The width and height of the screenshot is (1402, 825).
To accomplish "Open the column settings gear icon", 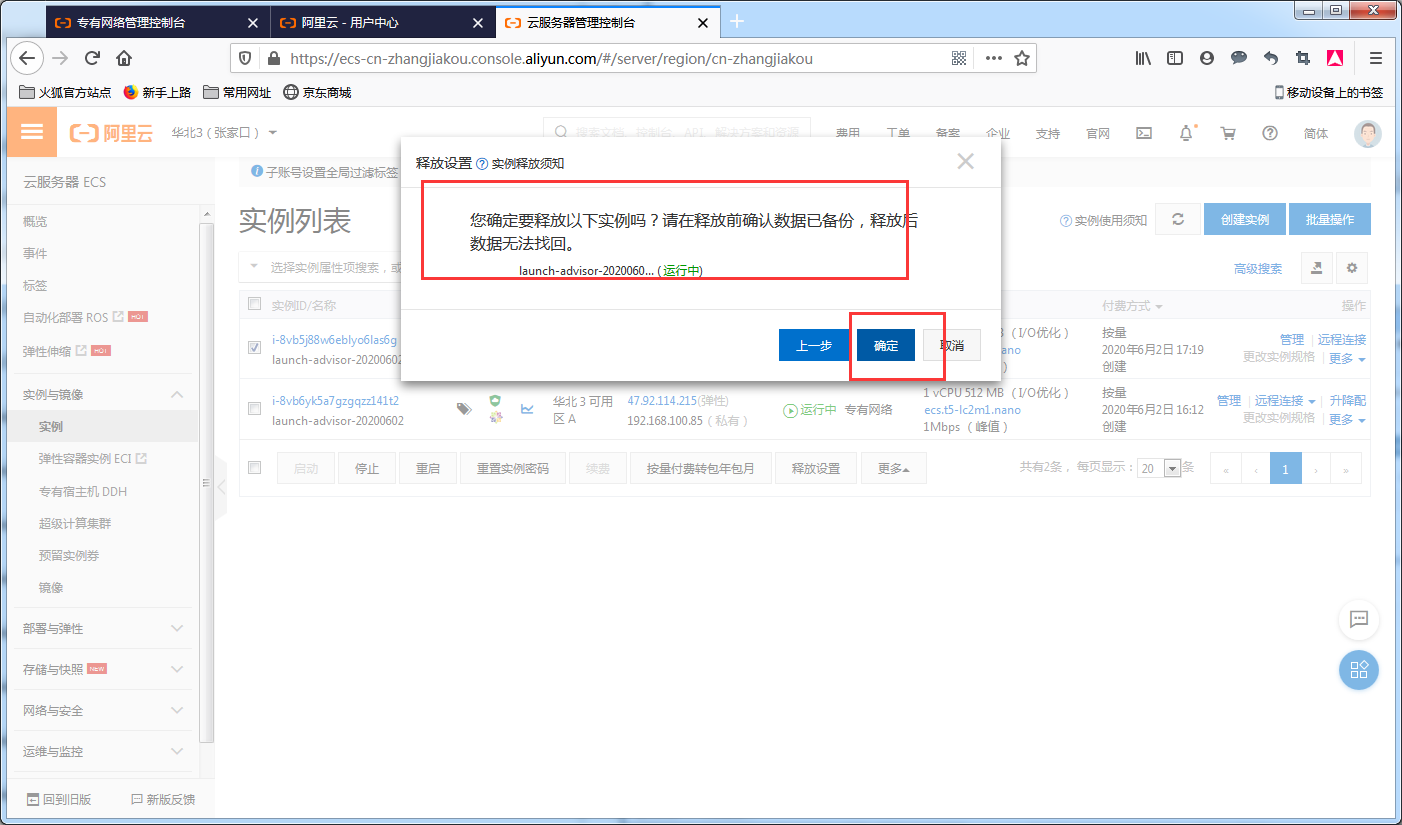I will (x=1351, y=267).
